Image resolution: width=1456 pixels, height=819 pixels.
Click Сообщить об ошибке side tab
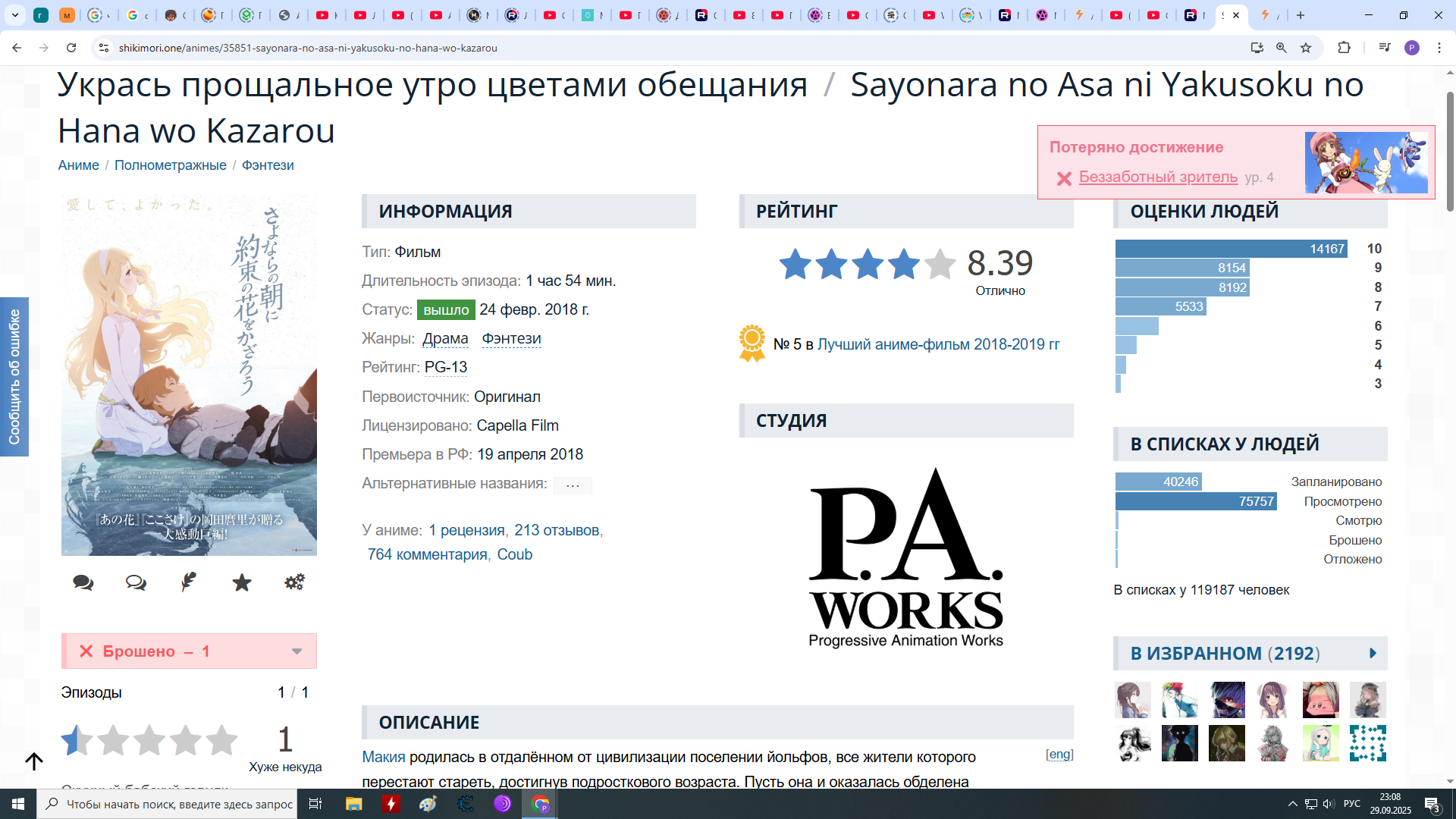tap(14, 377)
